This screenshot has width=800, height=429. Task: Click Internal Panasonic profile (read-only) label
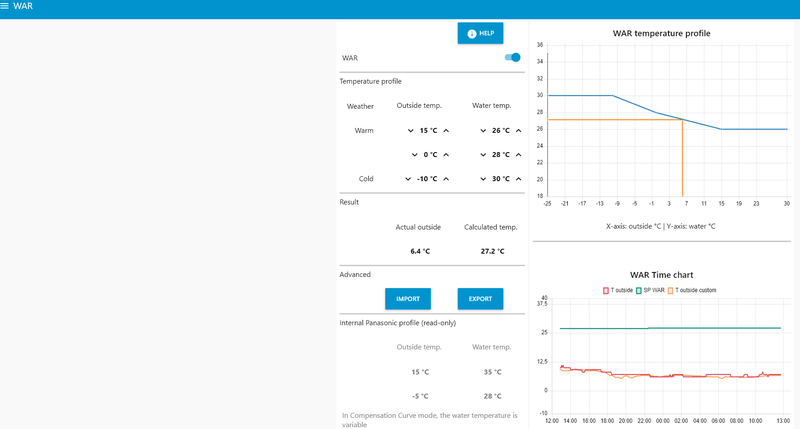[x=398, y=323]
